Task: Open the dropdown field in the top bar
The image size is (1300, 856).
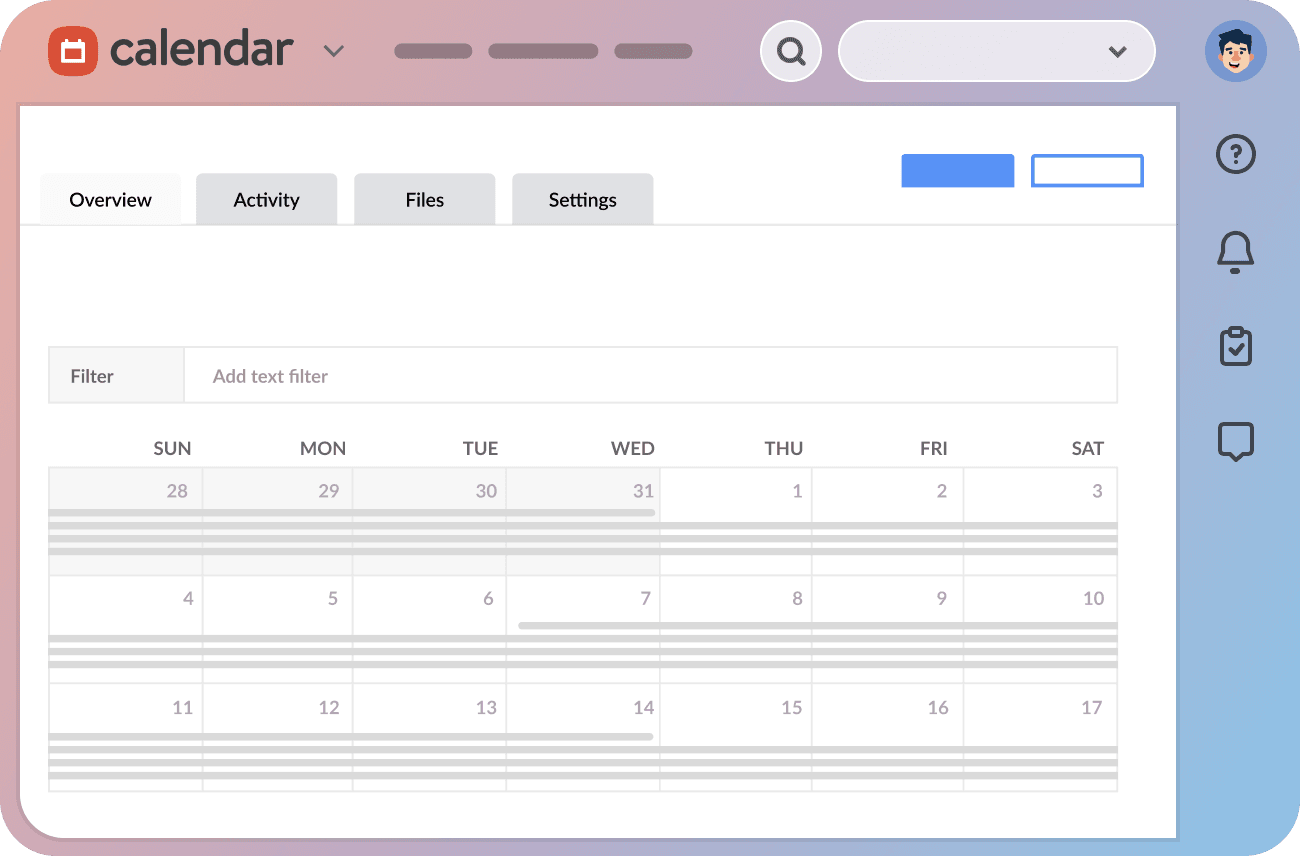Action: [996, 51]
